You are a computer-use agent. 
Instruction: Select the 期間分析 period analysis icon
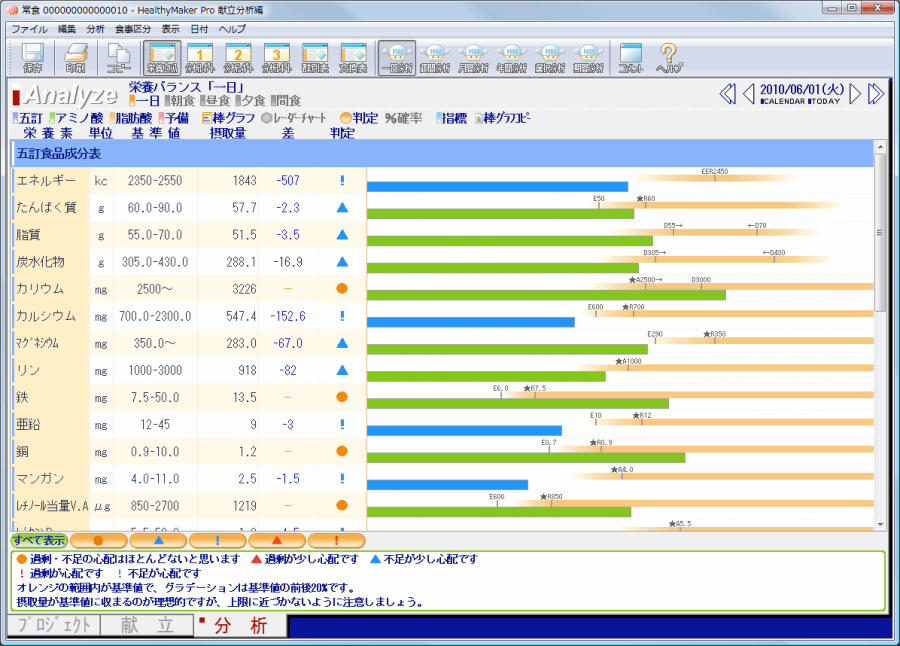(x=588, y=58)
